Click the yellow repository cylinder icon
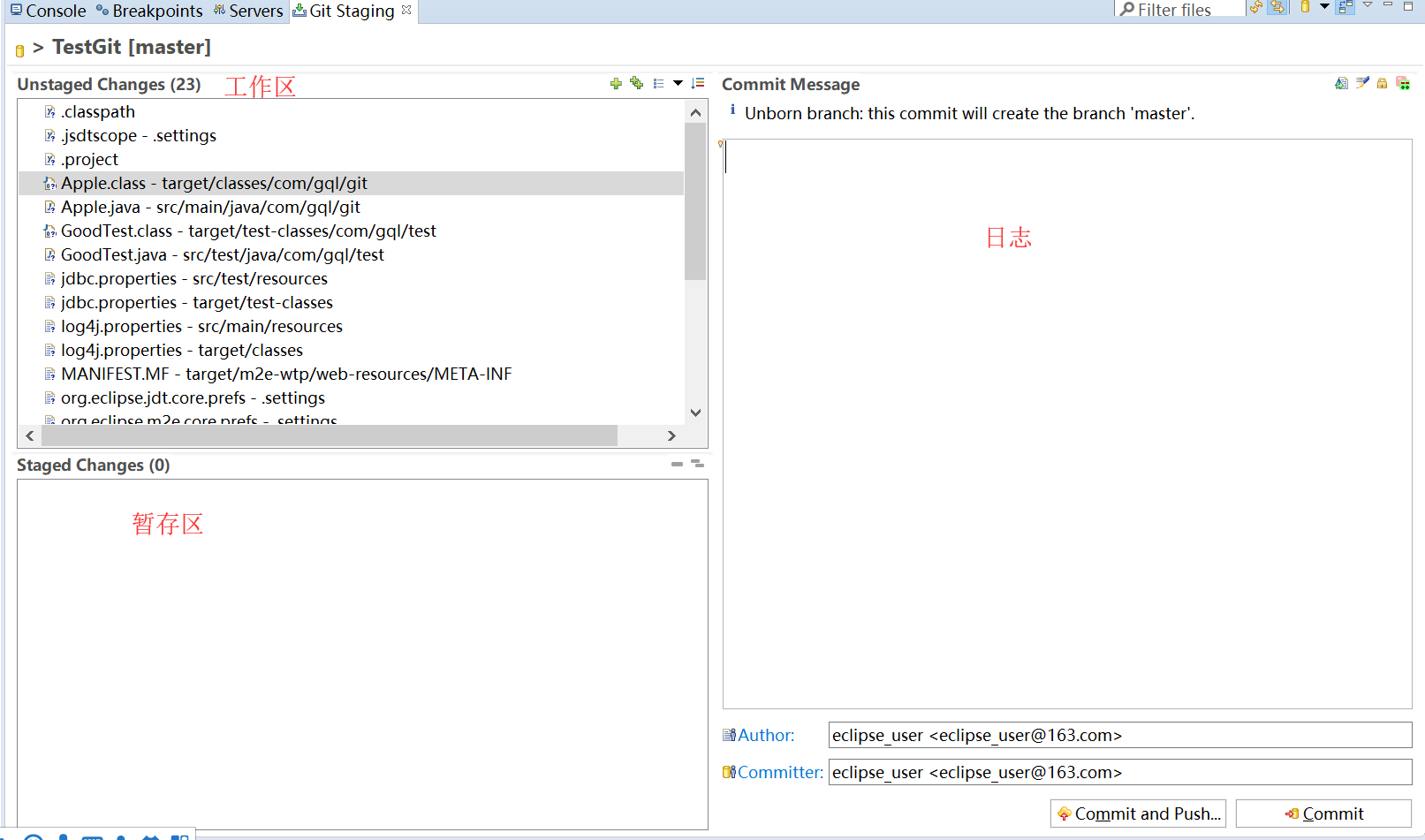 tap(1305, 7)
